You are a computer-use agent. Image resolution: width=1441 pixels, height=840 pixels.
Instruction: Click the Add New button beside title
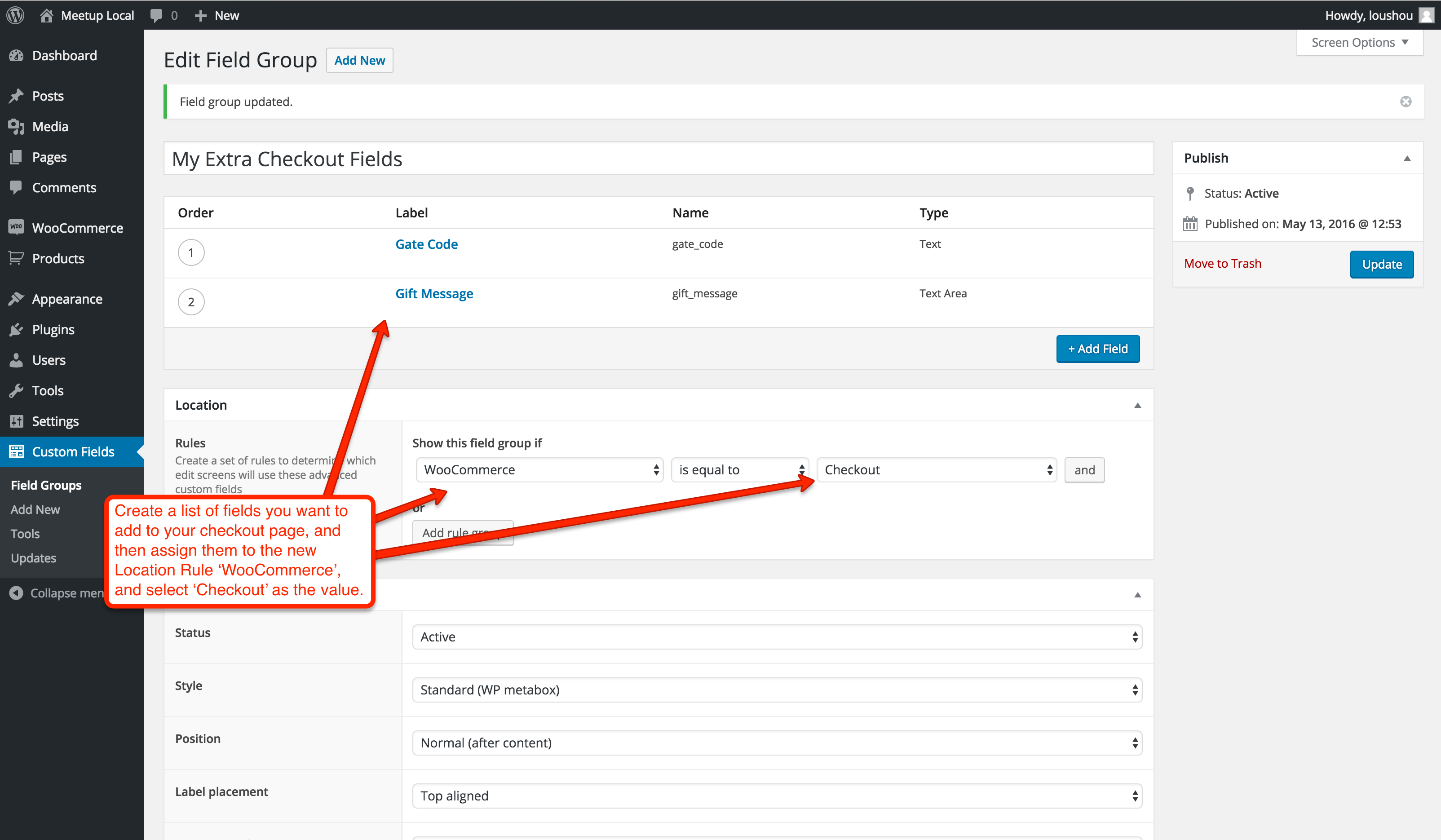point(359,60)
